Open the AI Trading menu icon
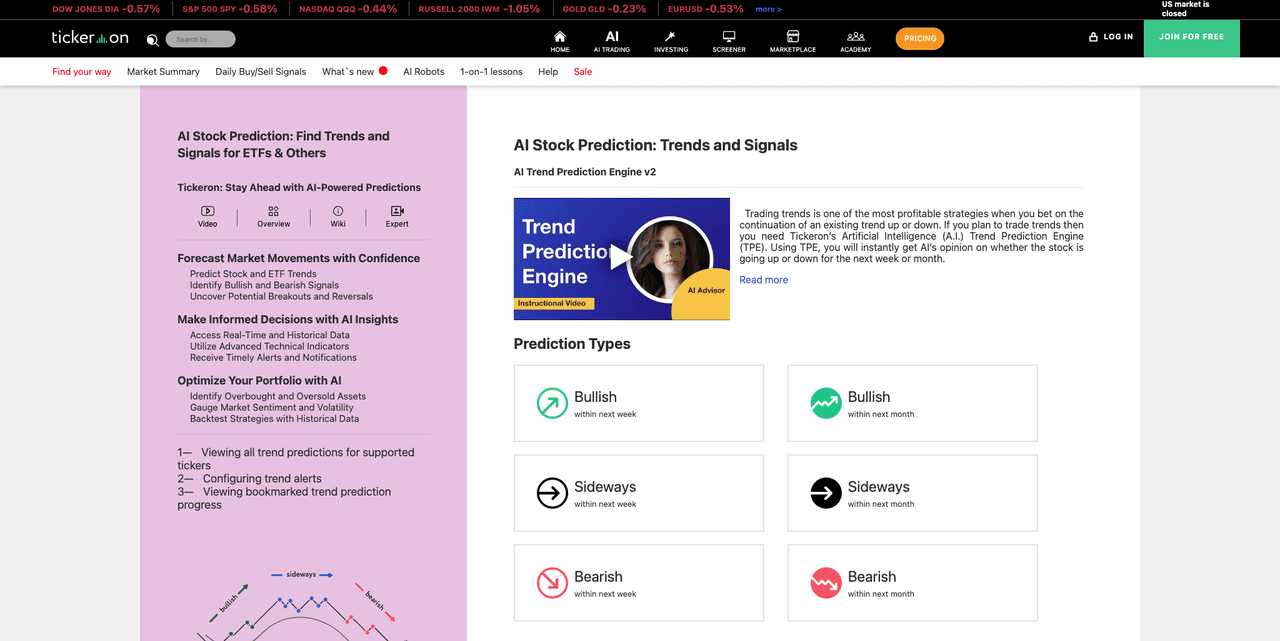This screenshot has height=641, width=1280. coord(612,35)
